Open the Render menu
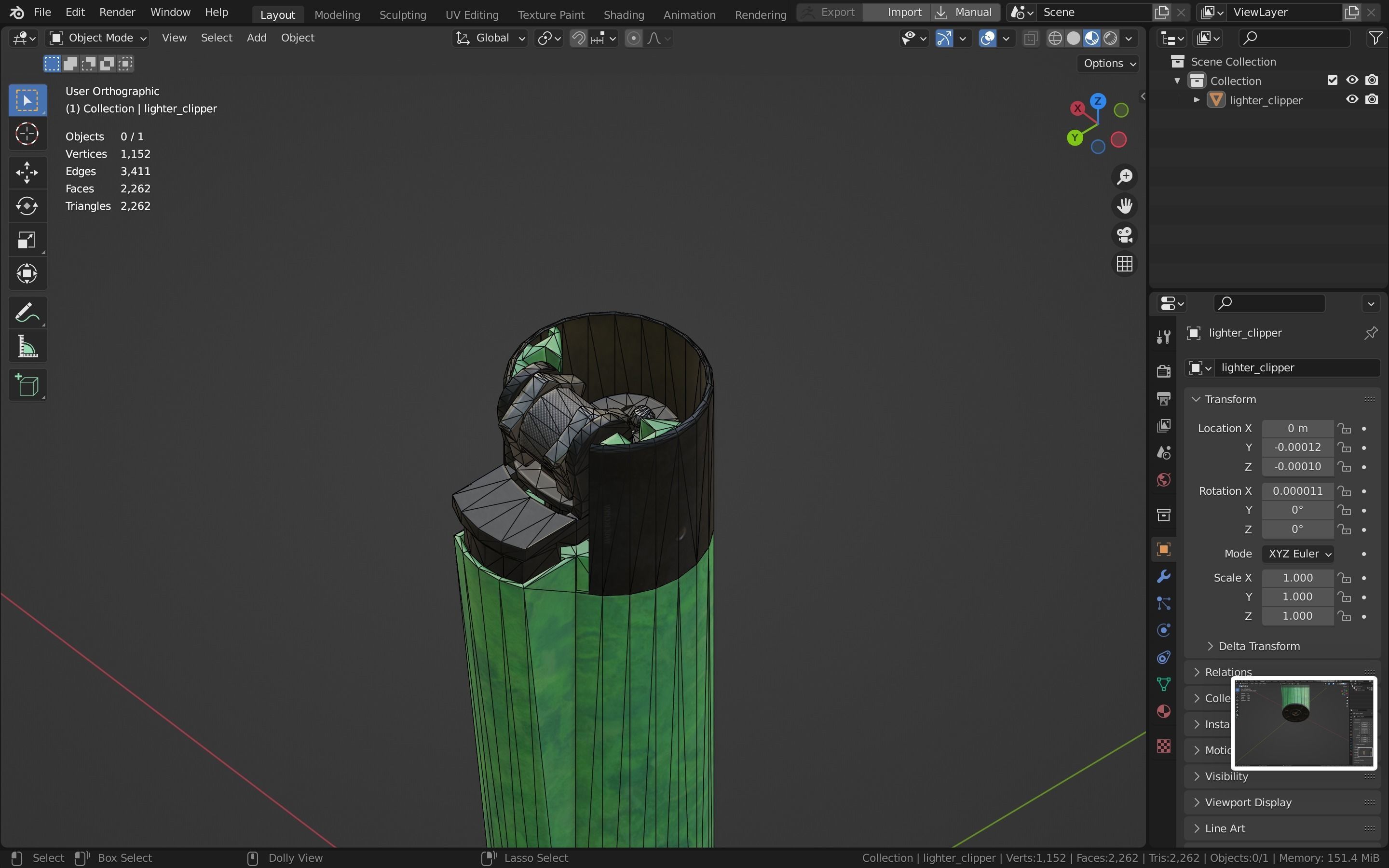 click(x=117, y=12)
